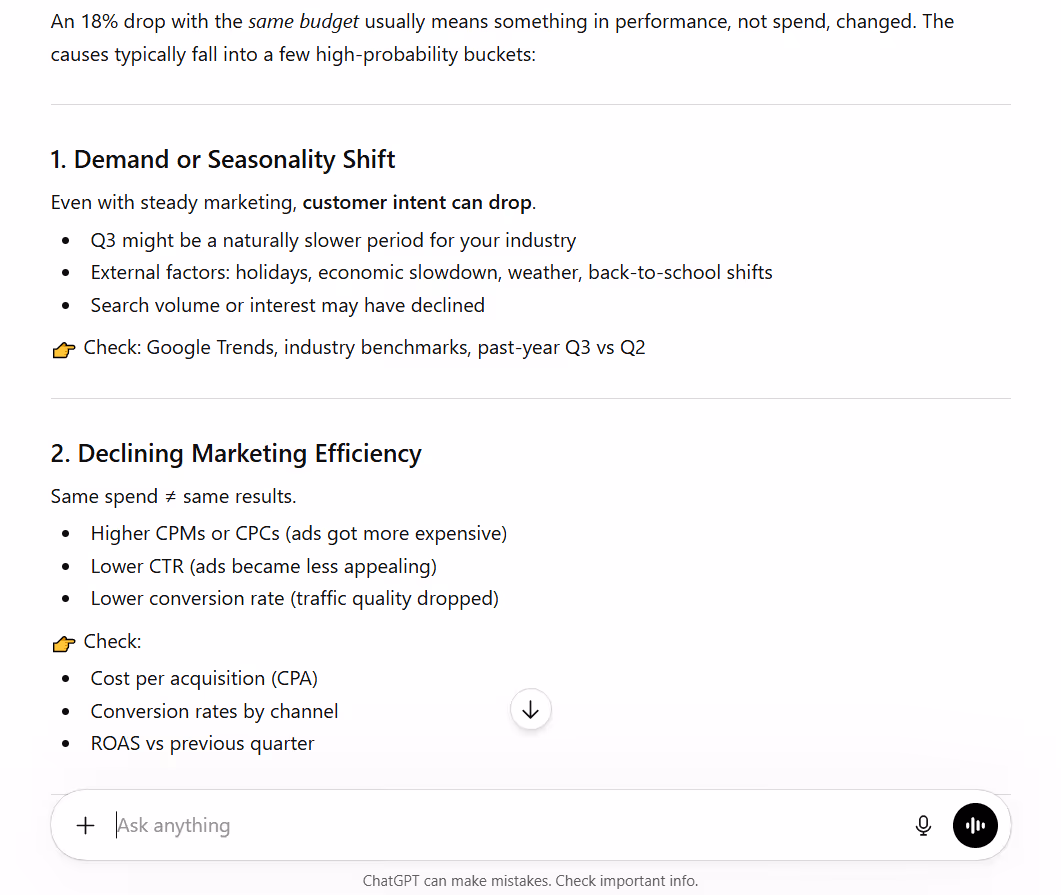
Task: Start dictation with the microphone icon
Action: tap(923, 825)
